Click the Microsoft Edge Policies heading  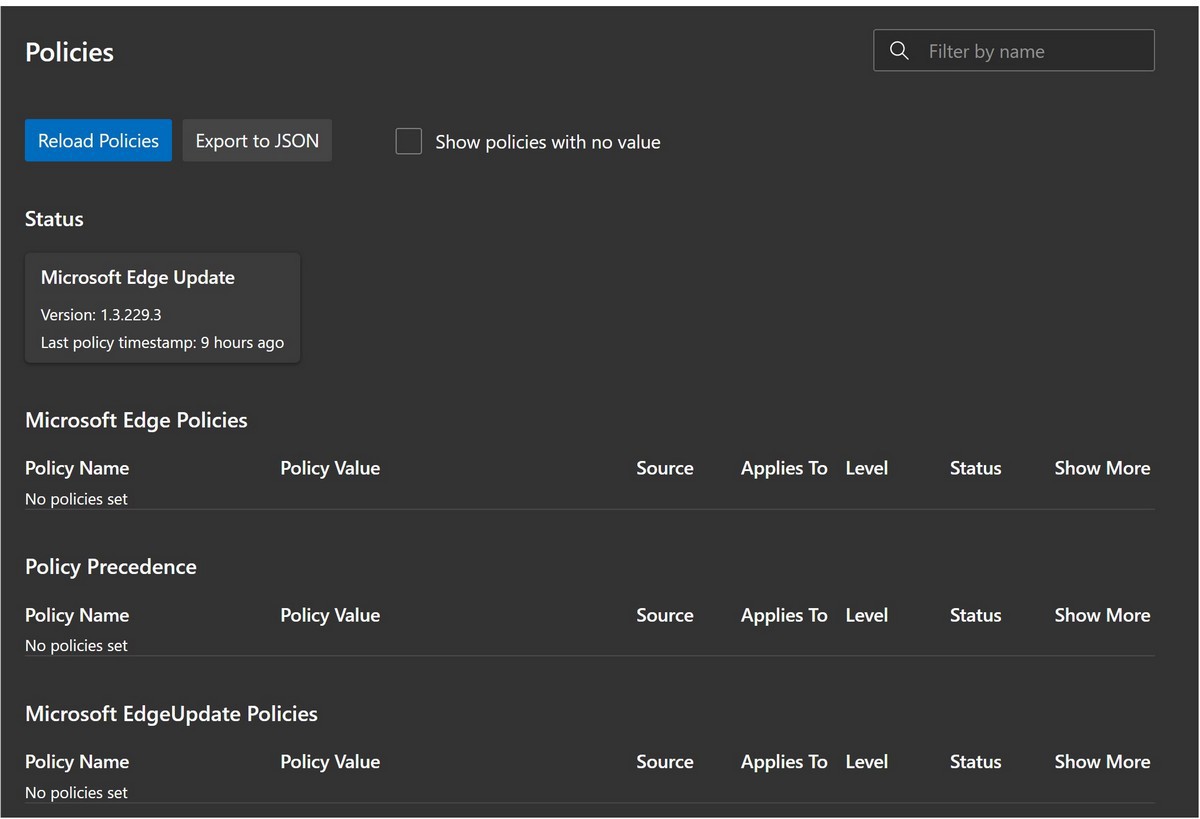click(136, 420)
